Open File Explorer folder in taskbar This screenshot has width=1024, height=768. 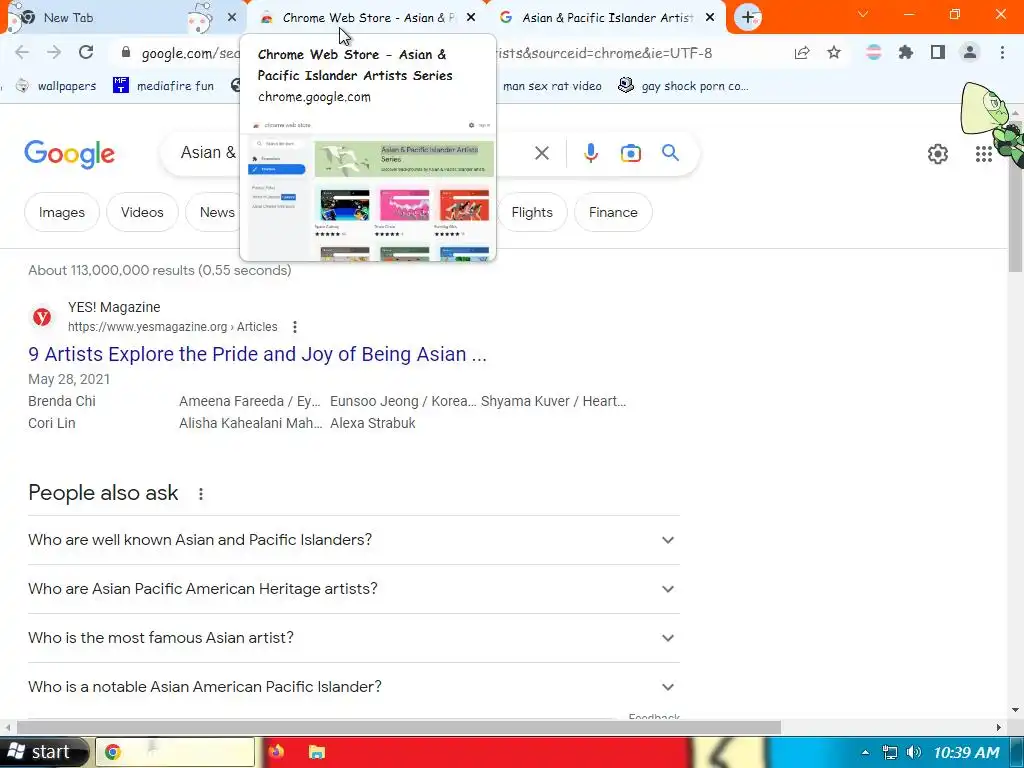pos(317,752)
